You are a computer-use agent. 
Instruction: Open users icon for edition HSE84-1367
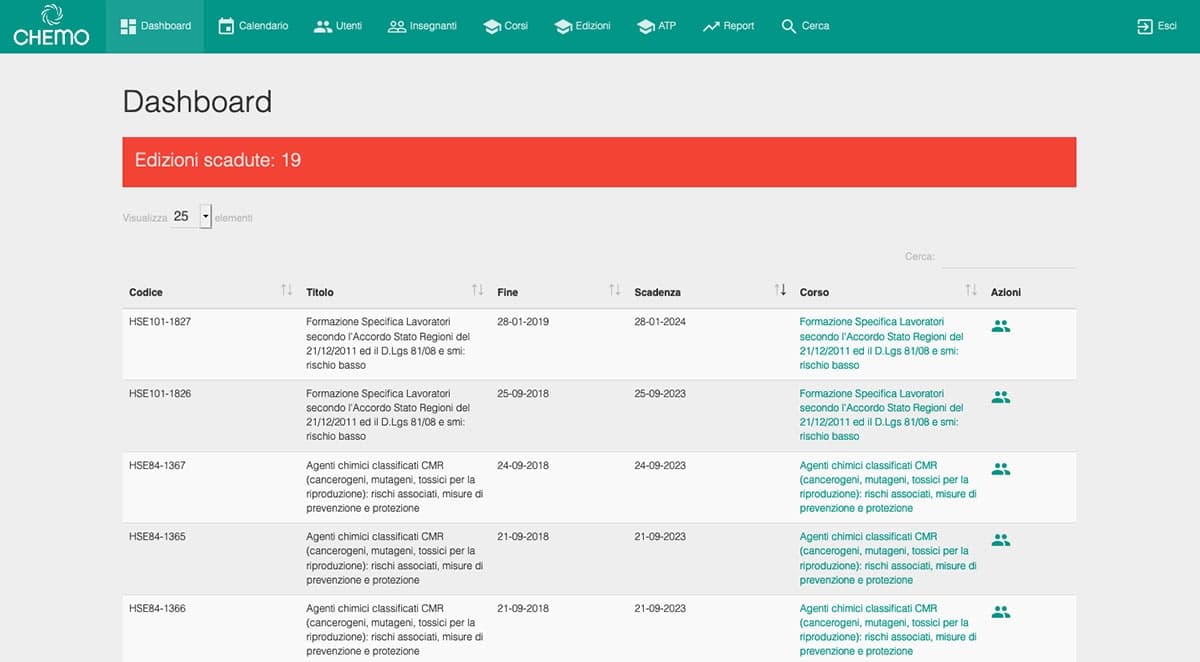pos(1000,469)
